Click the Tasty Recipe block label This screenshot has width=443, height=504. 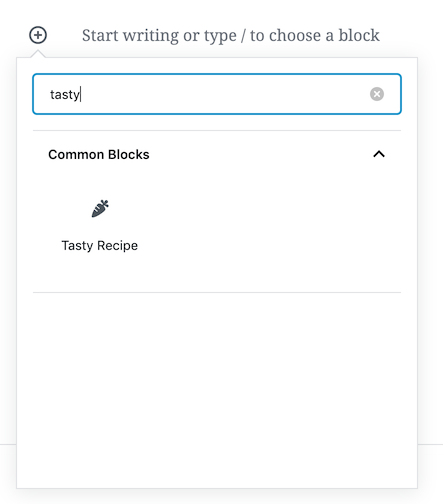pyautogui.click(x=100, y=246)
